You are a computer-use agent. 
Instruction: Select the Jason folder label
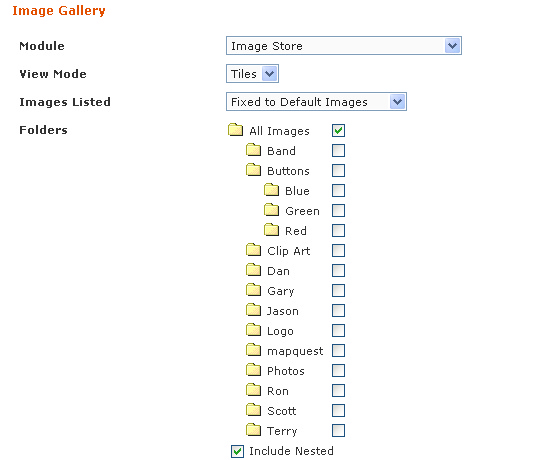point(283,311)
